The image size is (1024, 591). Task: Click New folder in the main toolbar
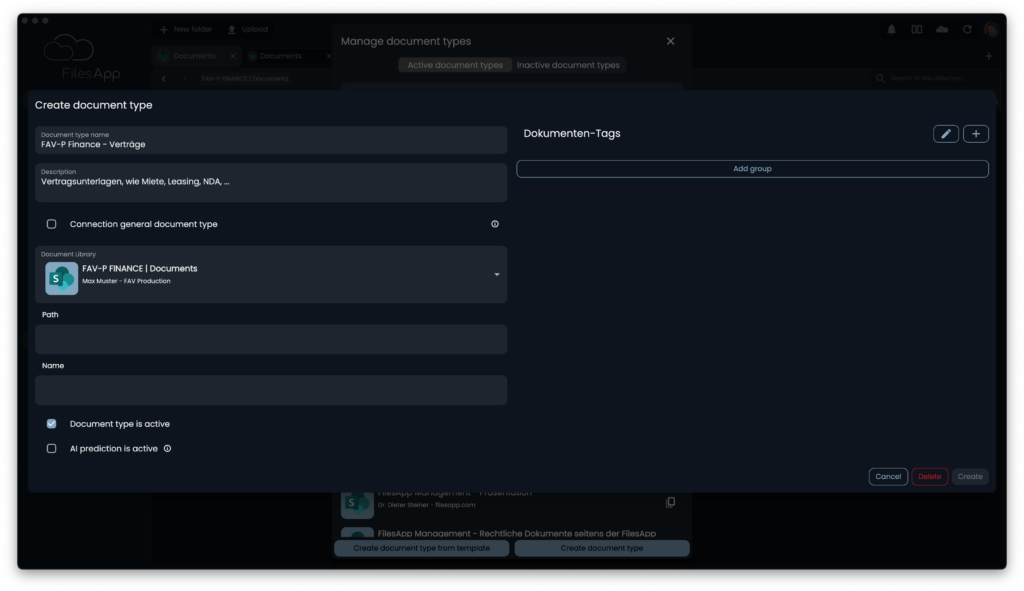186,29
